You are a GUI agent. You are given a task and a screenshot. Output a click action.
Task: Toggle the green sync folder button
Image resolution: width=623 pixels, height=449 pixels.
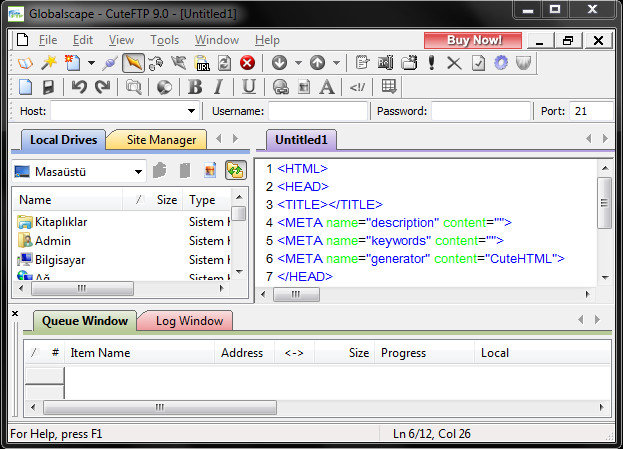click(x=236, y=171)
